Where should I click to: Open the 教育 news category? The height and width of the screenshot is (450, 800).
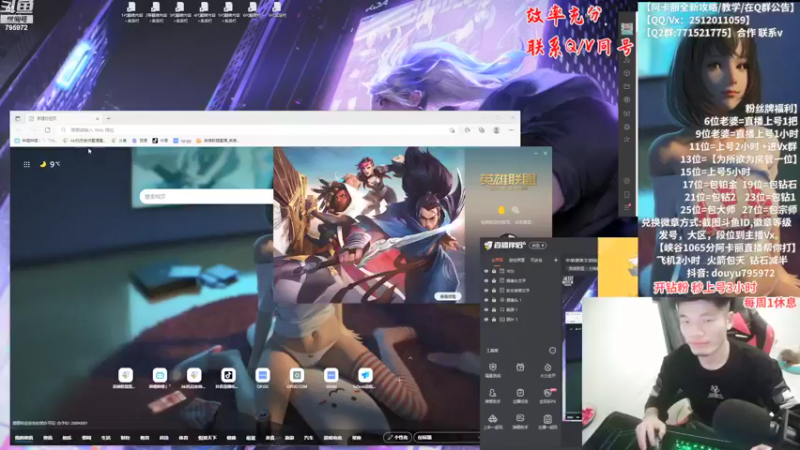(x=144, y=438)
